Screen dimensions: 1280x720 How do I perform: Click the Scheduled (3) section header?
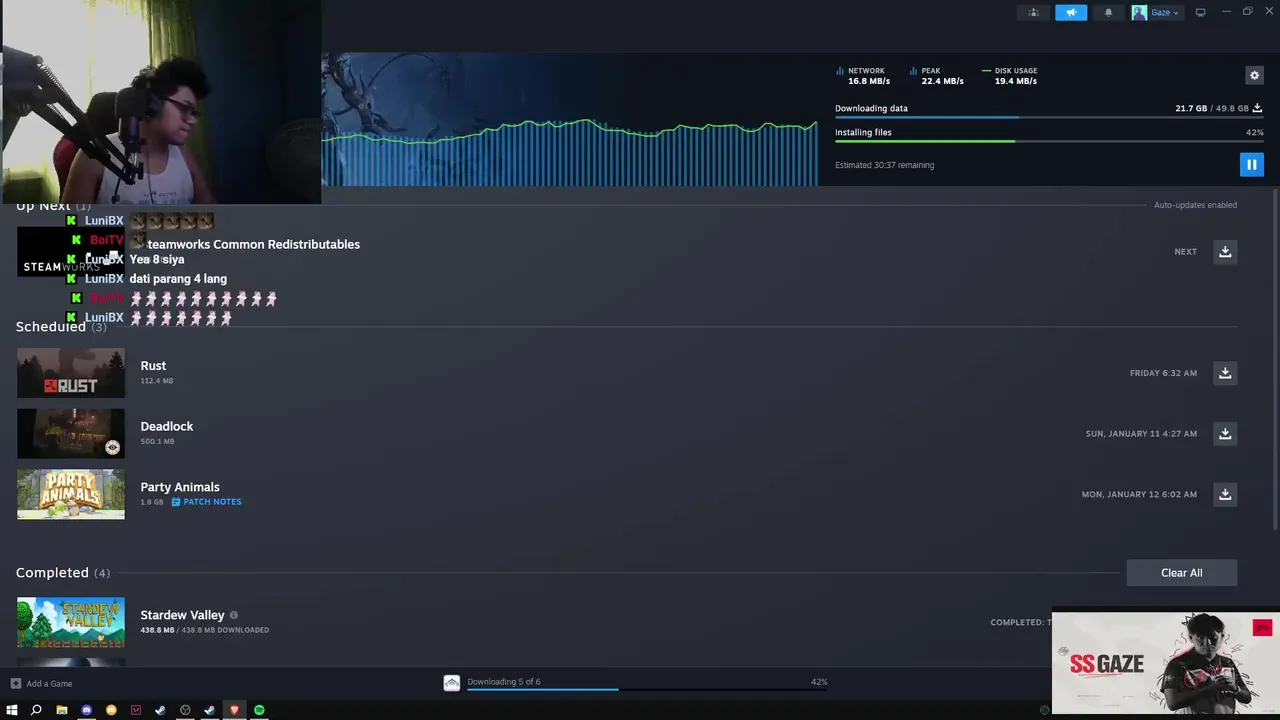point(61,327)
